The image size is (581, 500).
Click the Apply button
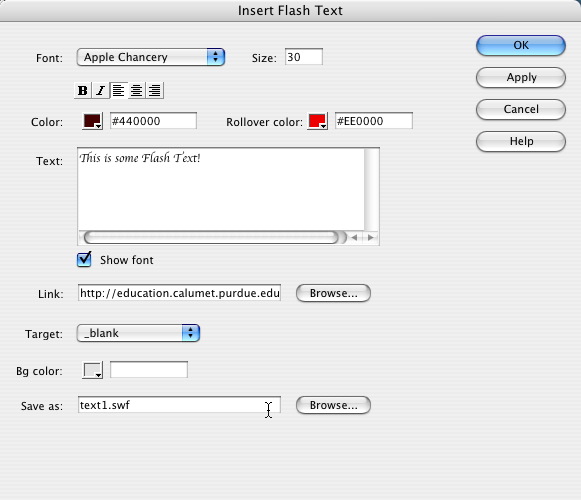[521, 77]
